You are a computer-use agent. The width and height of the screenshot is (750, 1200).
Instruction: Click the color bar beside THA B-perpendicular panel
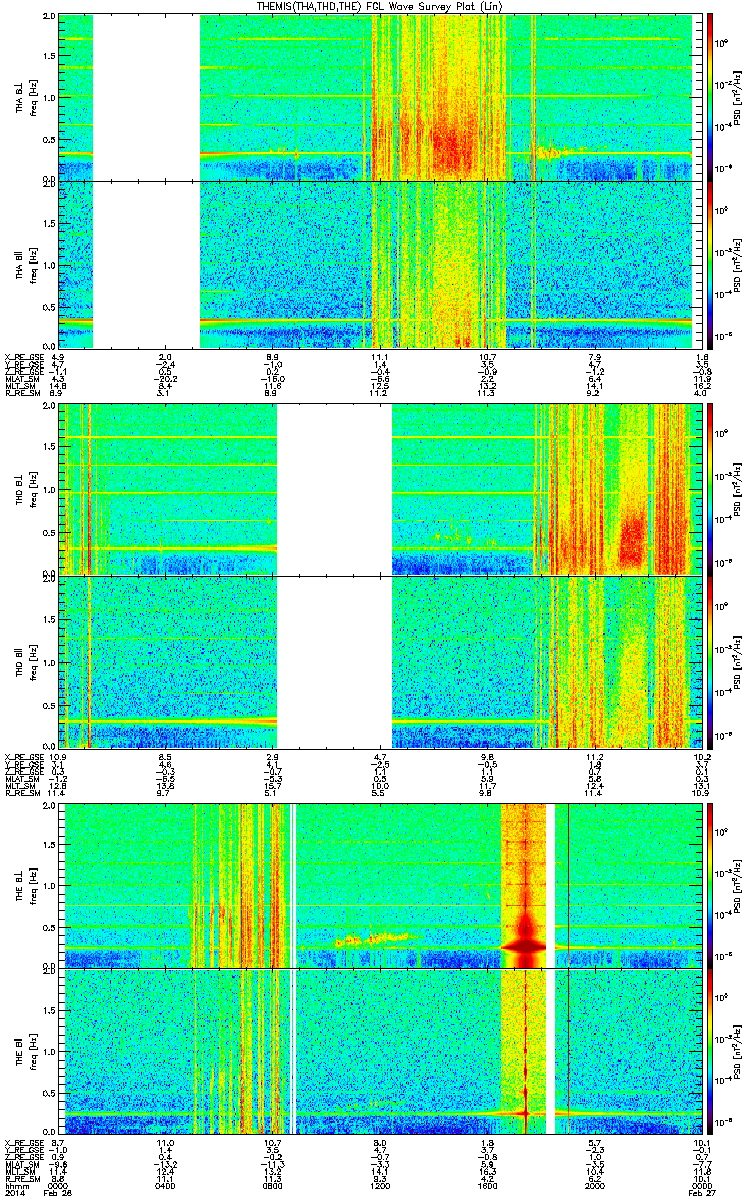pyautogui.click(x=711, y=98)
